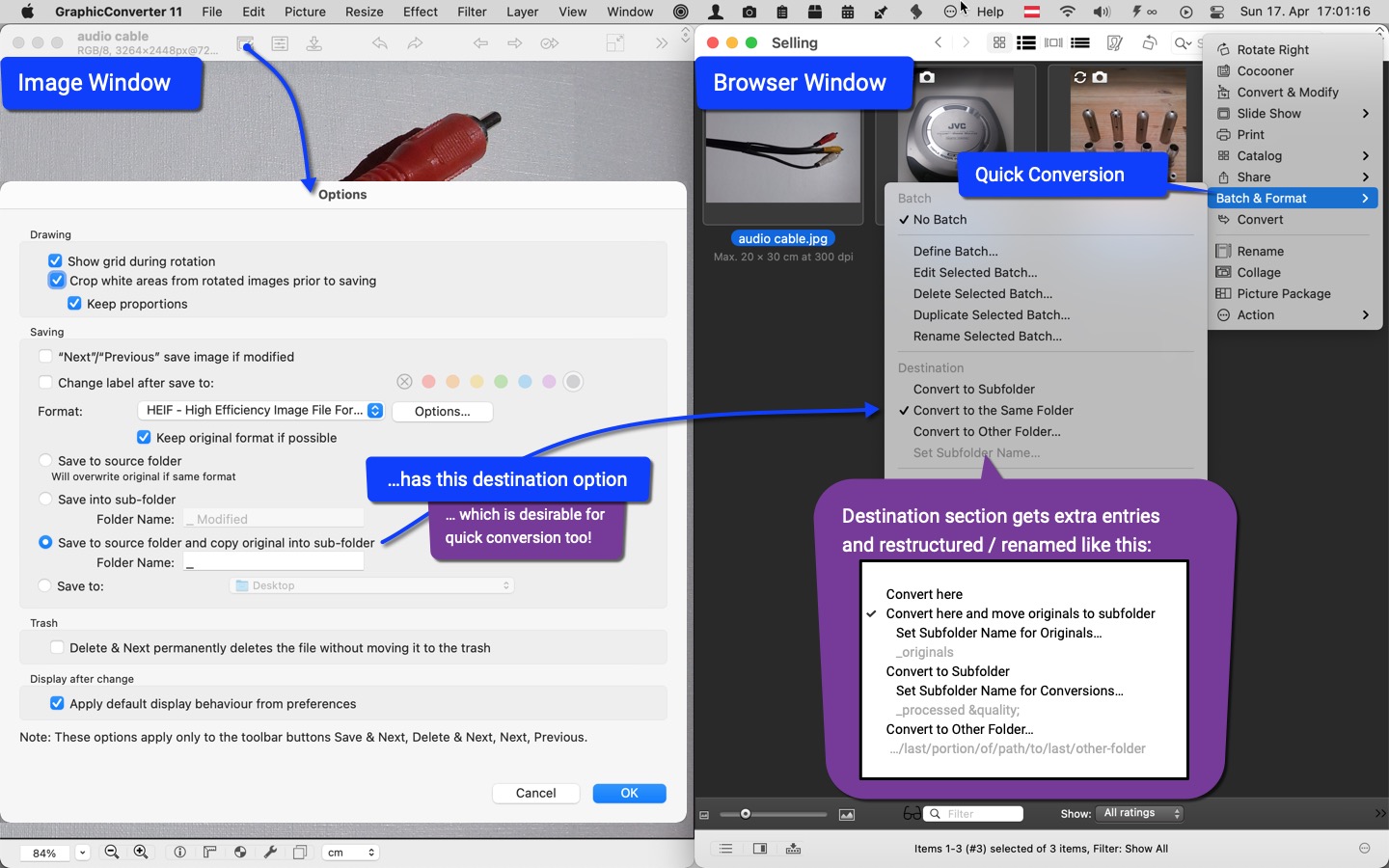Click the rotate icon in browser toolbar

coord(1149,42)
